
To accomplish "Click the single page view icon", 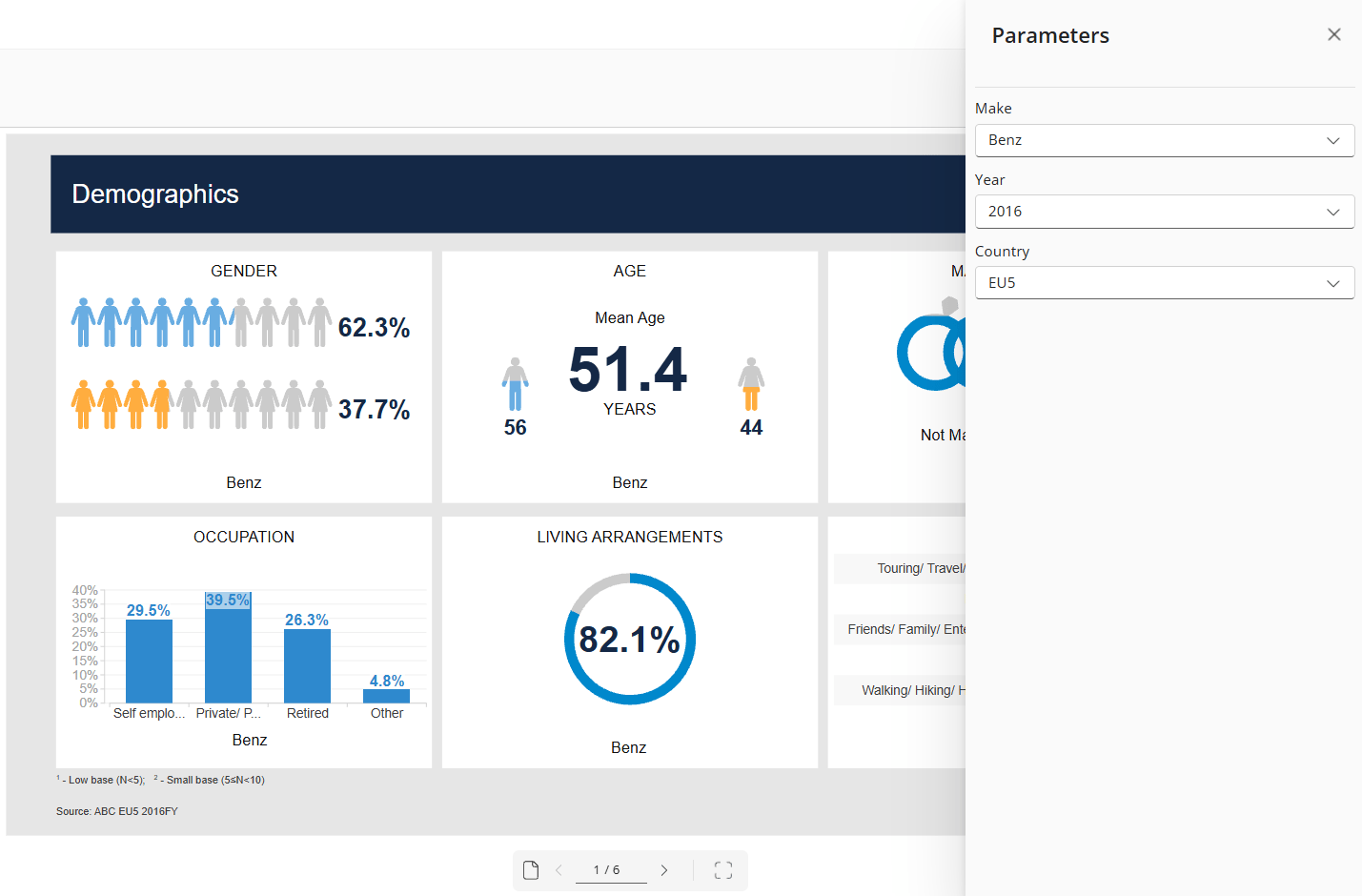I will [x=531, y=870].
